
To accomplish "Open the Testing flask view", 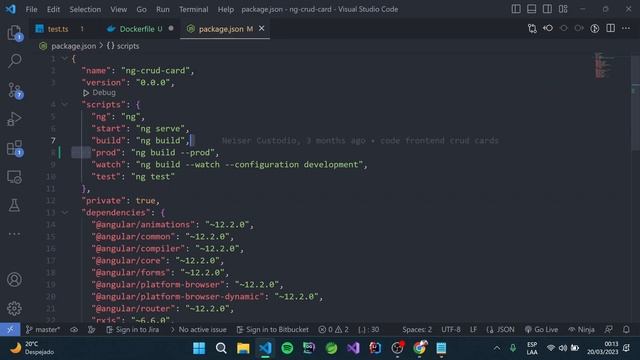I will pos(15,205).
